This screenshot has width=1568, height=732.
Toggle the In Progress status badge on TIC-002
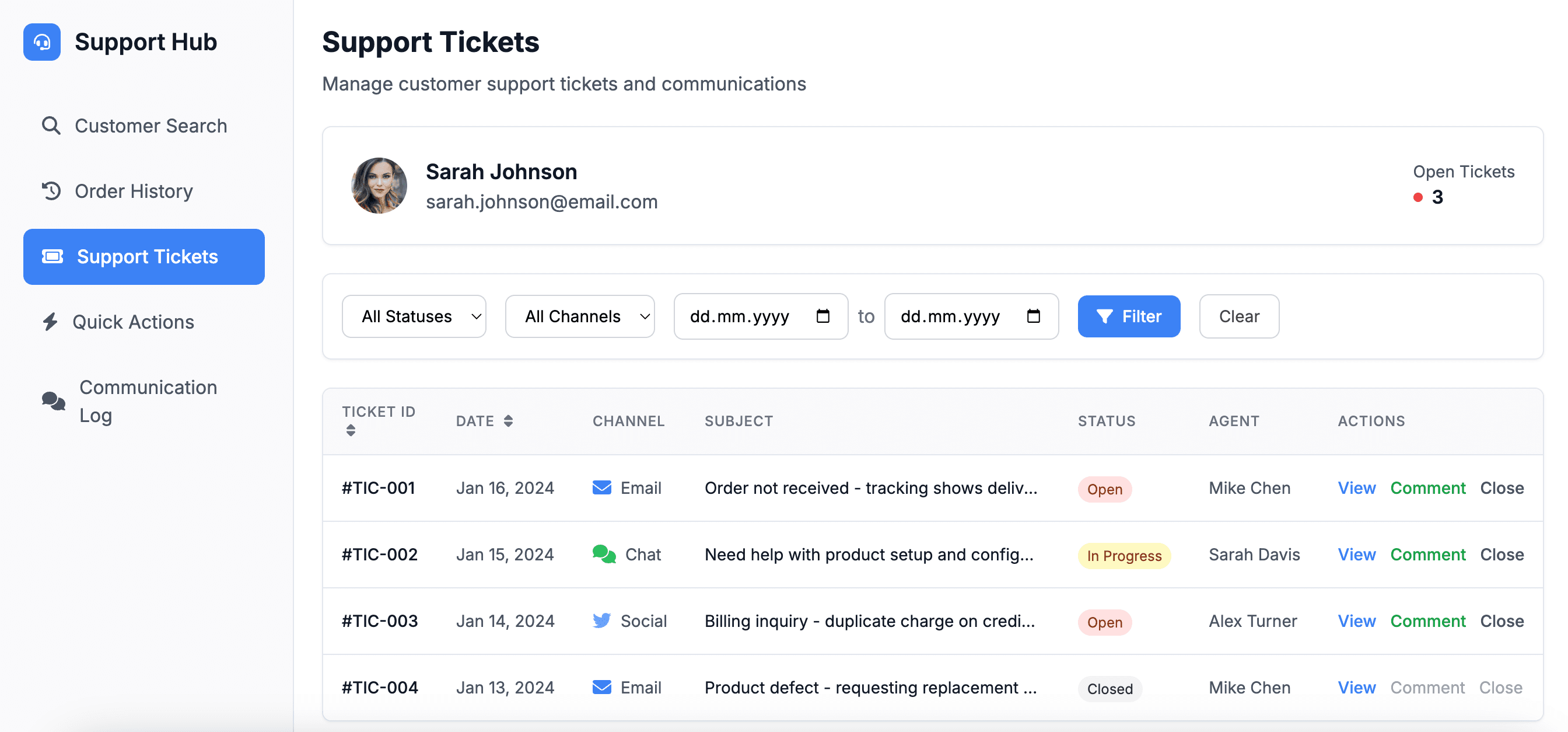click(1123, 555)
